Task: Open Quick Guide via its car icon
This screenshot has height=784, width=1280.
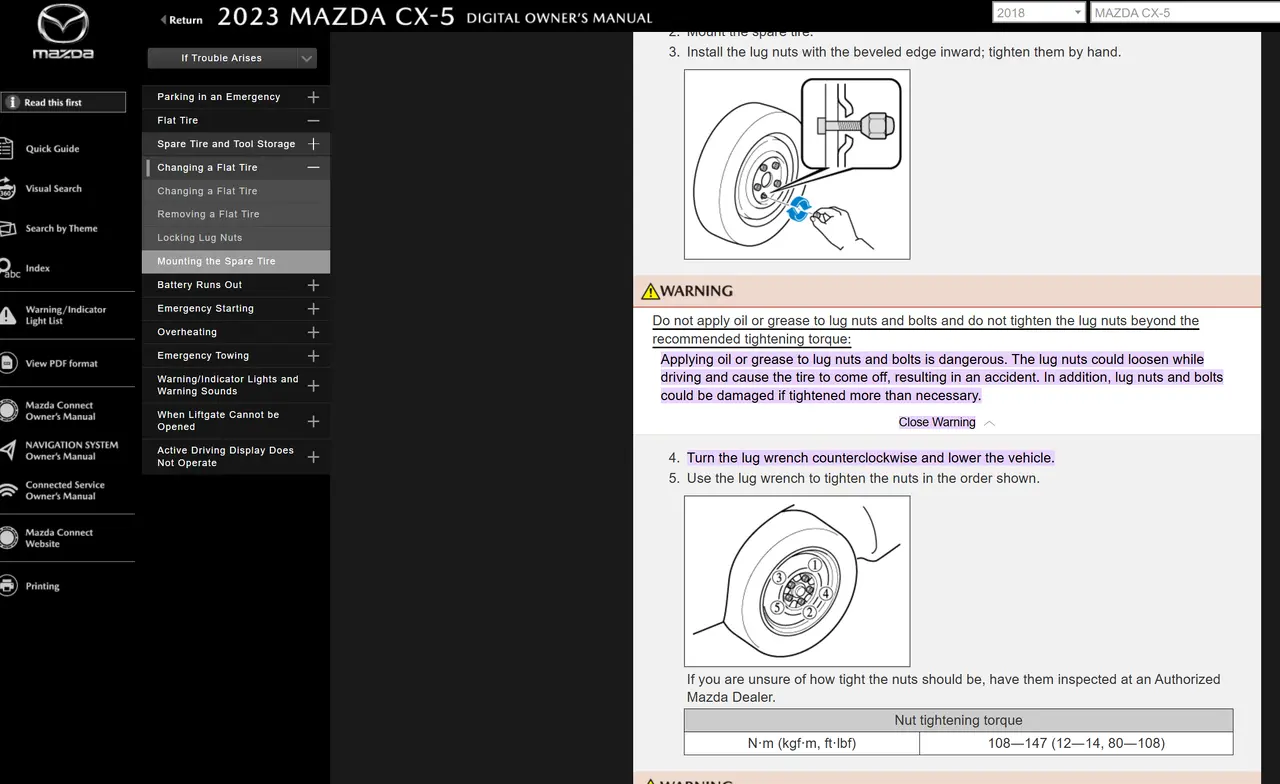Action: pos(8,149)
